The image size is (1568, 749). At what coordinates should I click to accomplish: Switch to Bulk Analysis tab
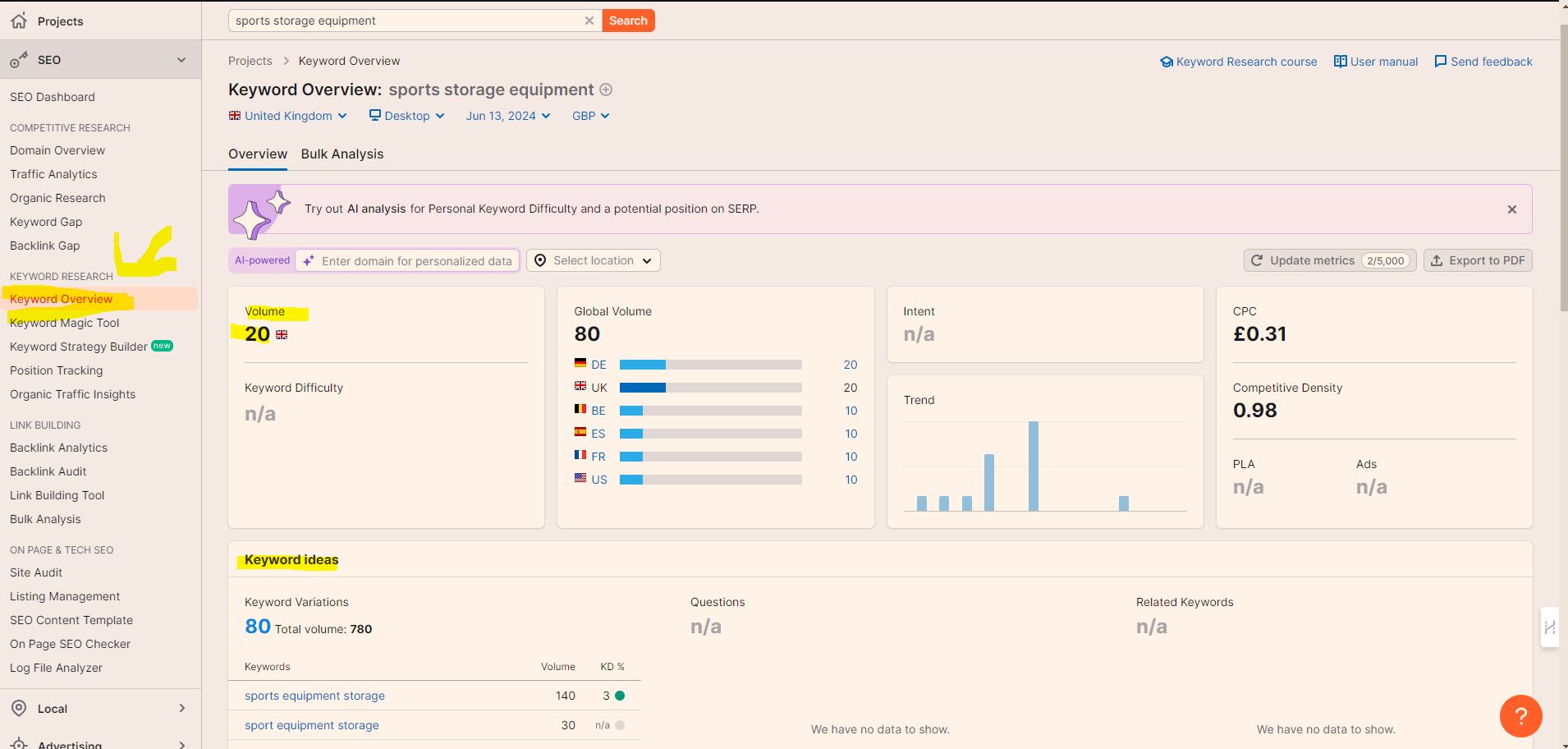[342, 154]
